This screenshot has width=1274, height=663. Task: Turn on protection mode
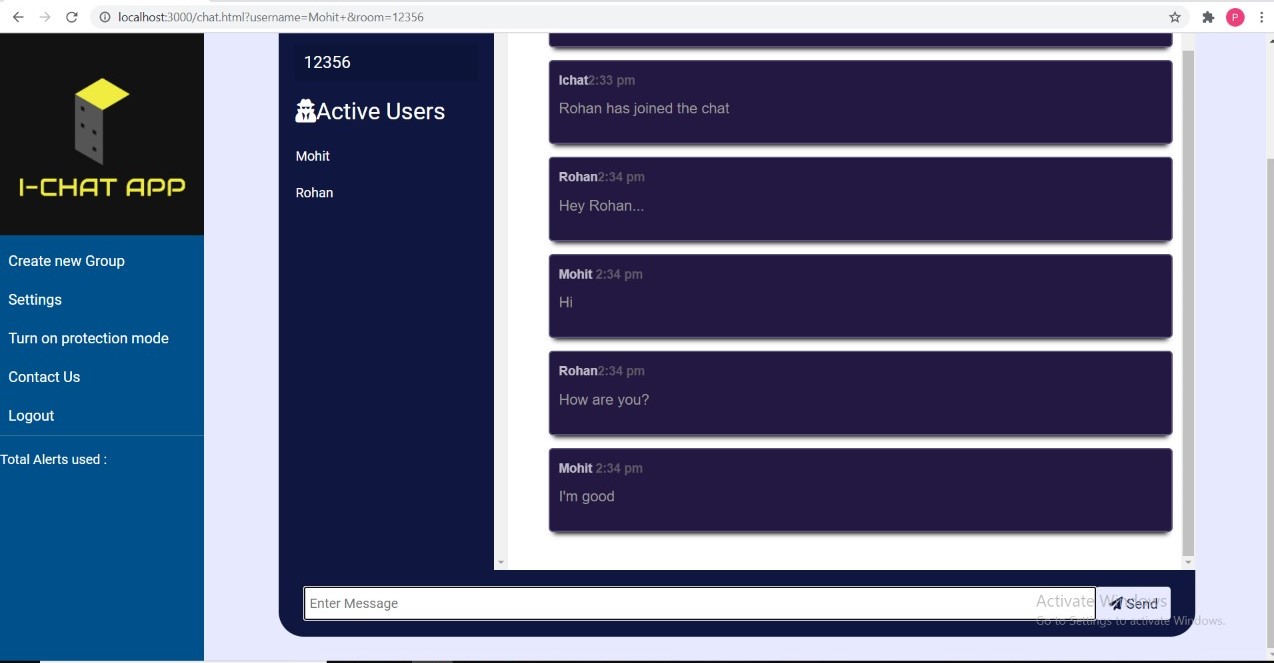88,338
